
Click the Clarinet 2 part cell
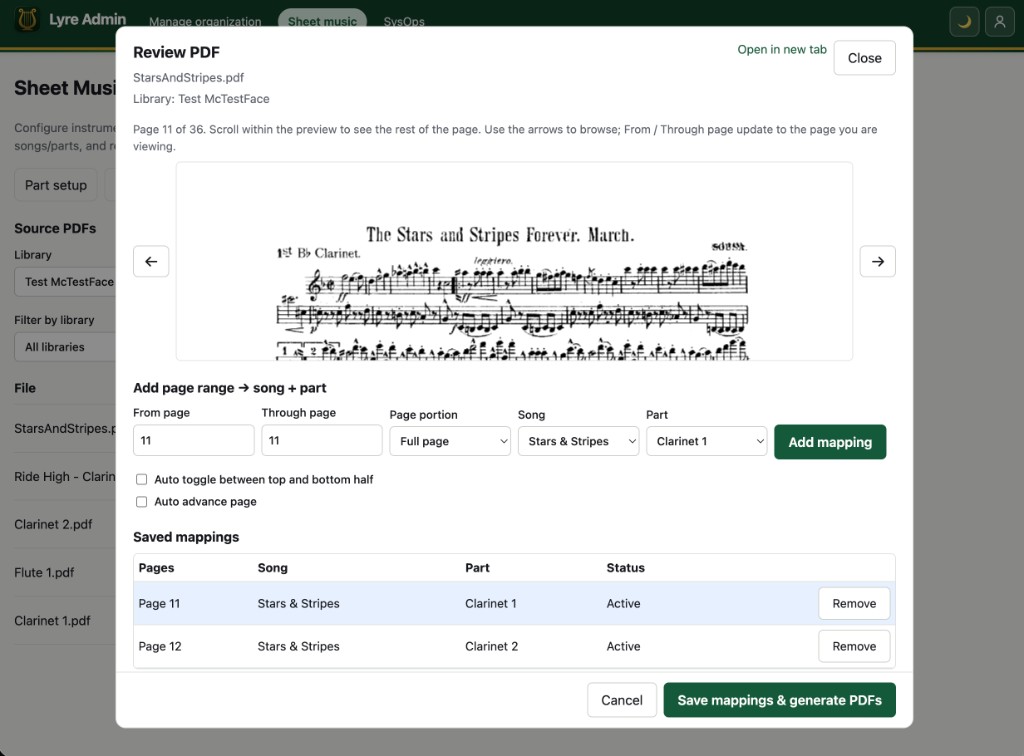click(491, 646)
